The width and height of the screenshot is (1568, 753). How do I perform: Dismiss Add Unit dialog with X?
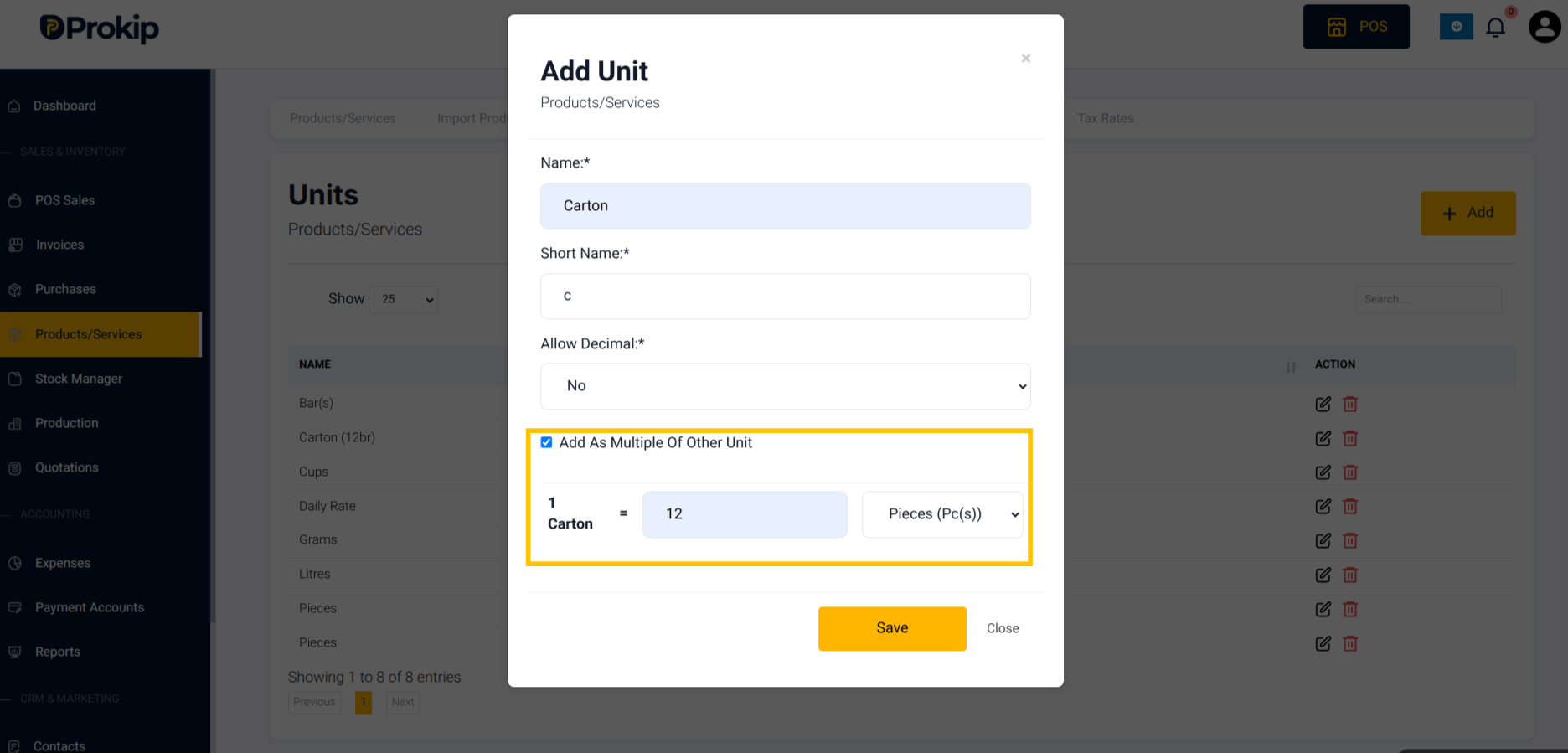[x=1025, y=59]
